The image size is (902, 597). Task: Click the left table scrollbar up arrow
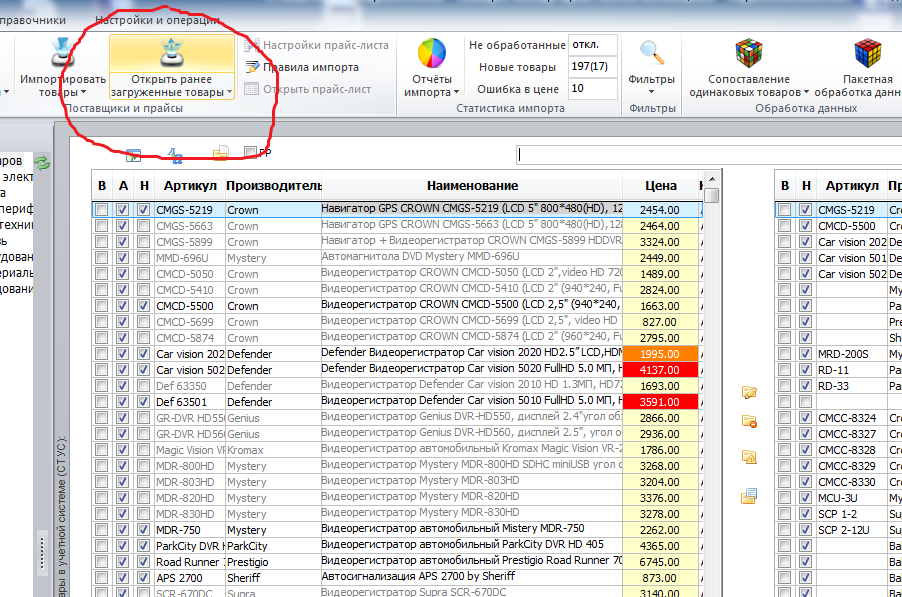pyautogui.click(x=712, y=179)
